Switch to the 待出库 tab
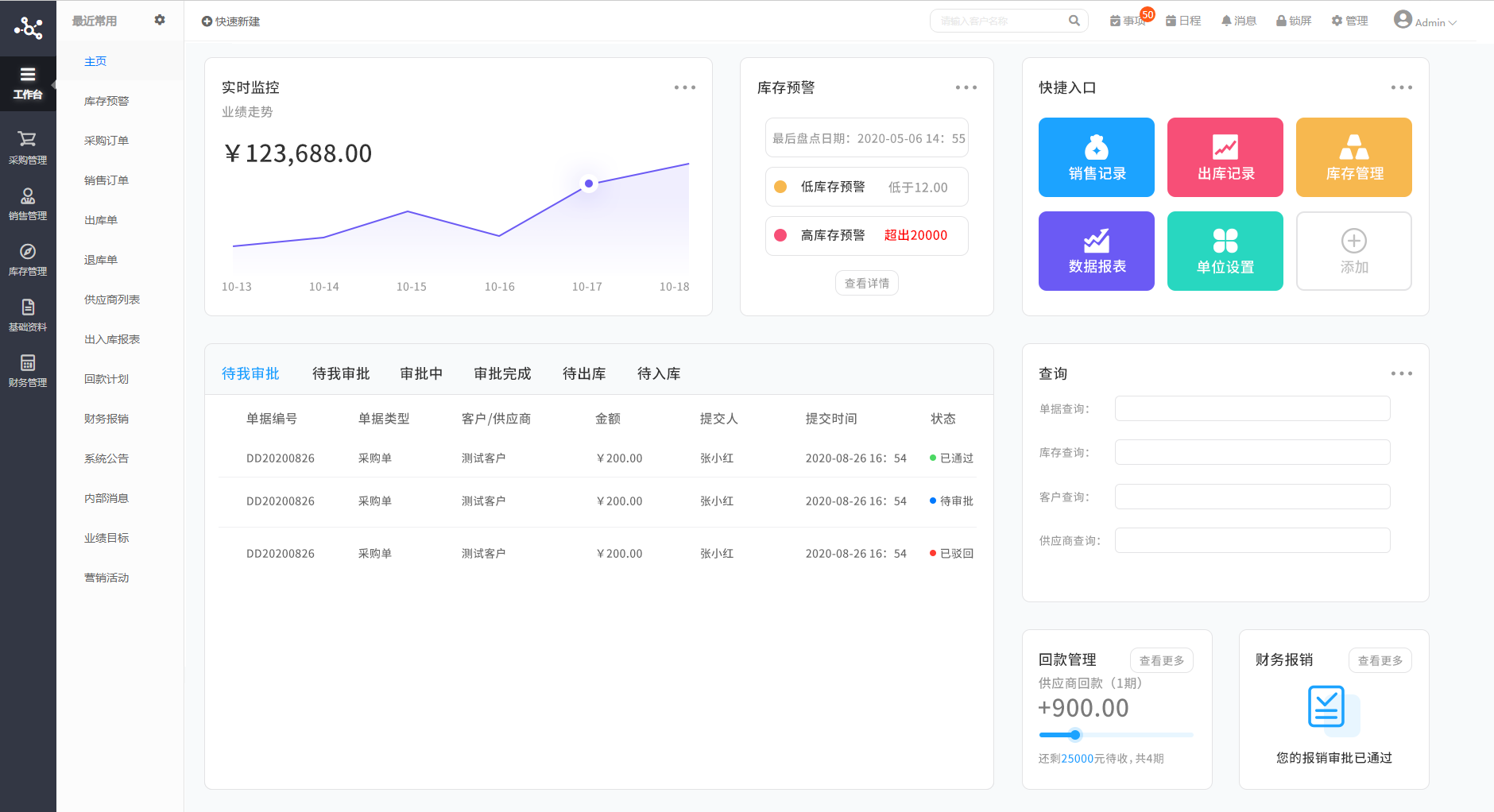 [583, 373]
